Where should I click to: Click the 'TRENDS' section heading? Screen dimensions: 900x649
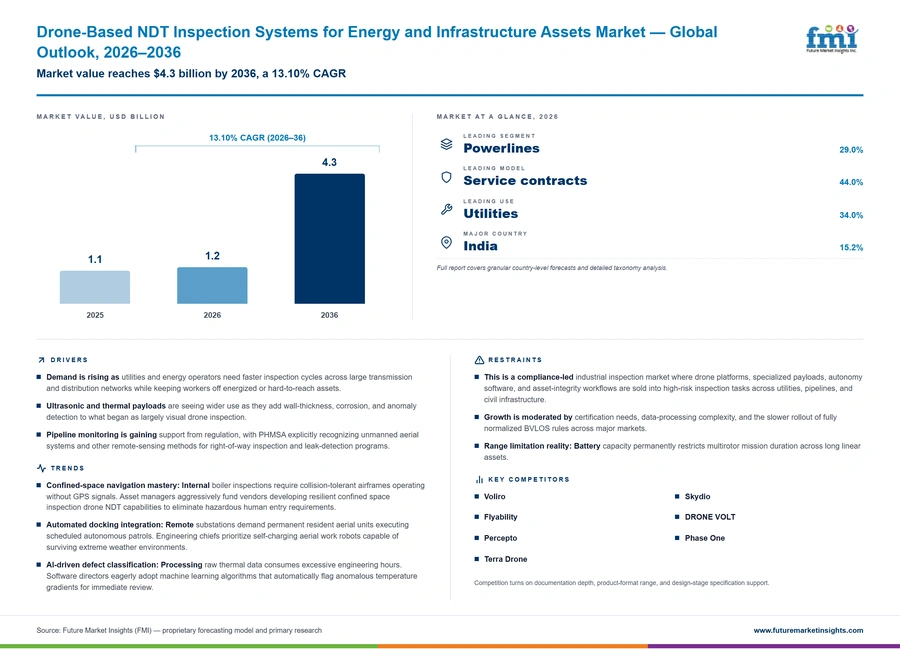pos(67,468)
